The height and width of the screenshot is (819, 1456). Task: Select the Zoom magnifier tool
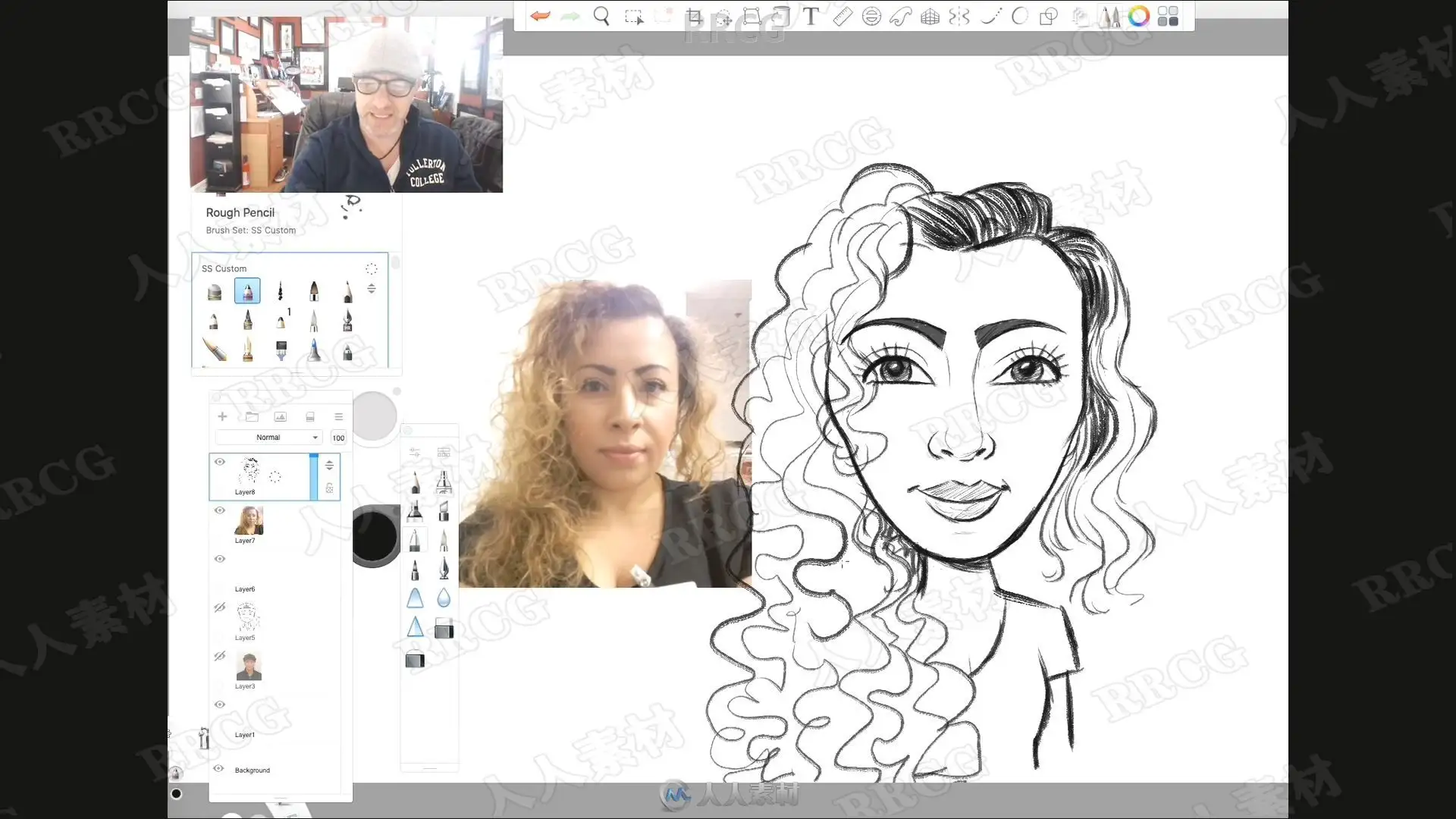(601, 16)
